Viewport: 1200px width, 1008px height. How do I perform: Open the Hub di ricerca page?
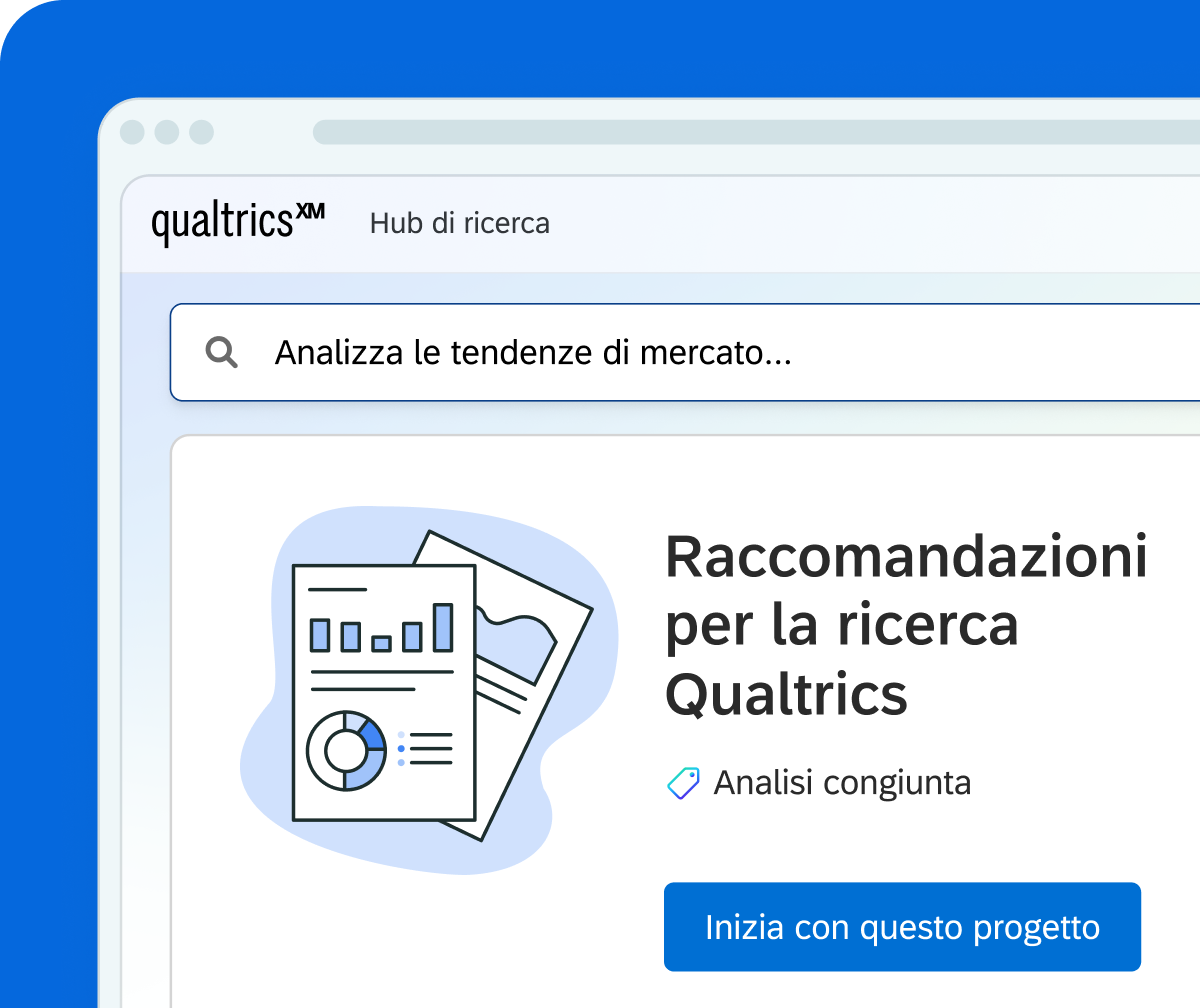pos(460,223)
